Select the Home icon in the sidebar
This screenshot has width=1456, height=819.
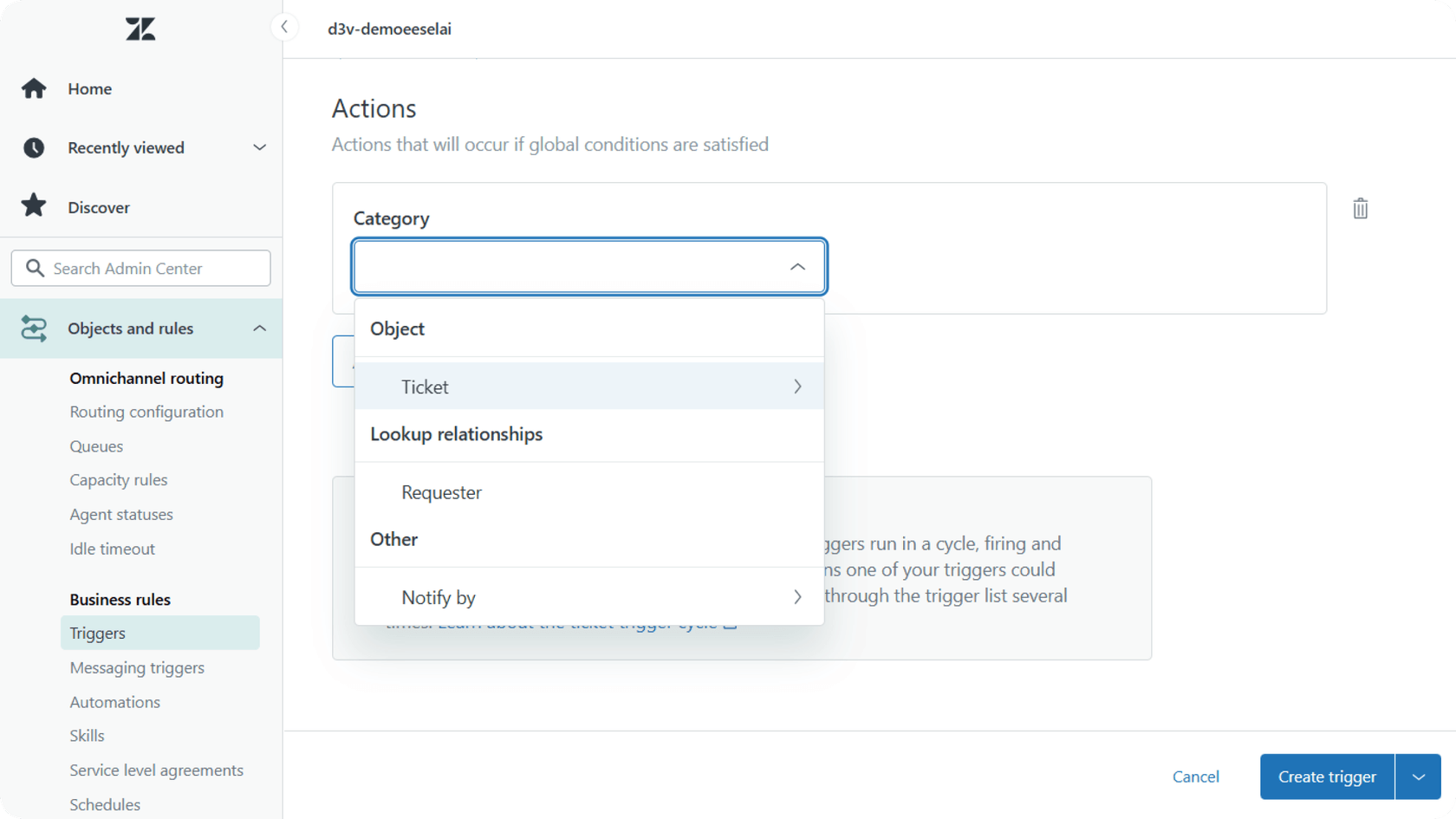coord(33,88)
